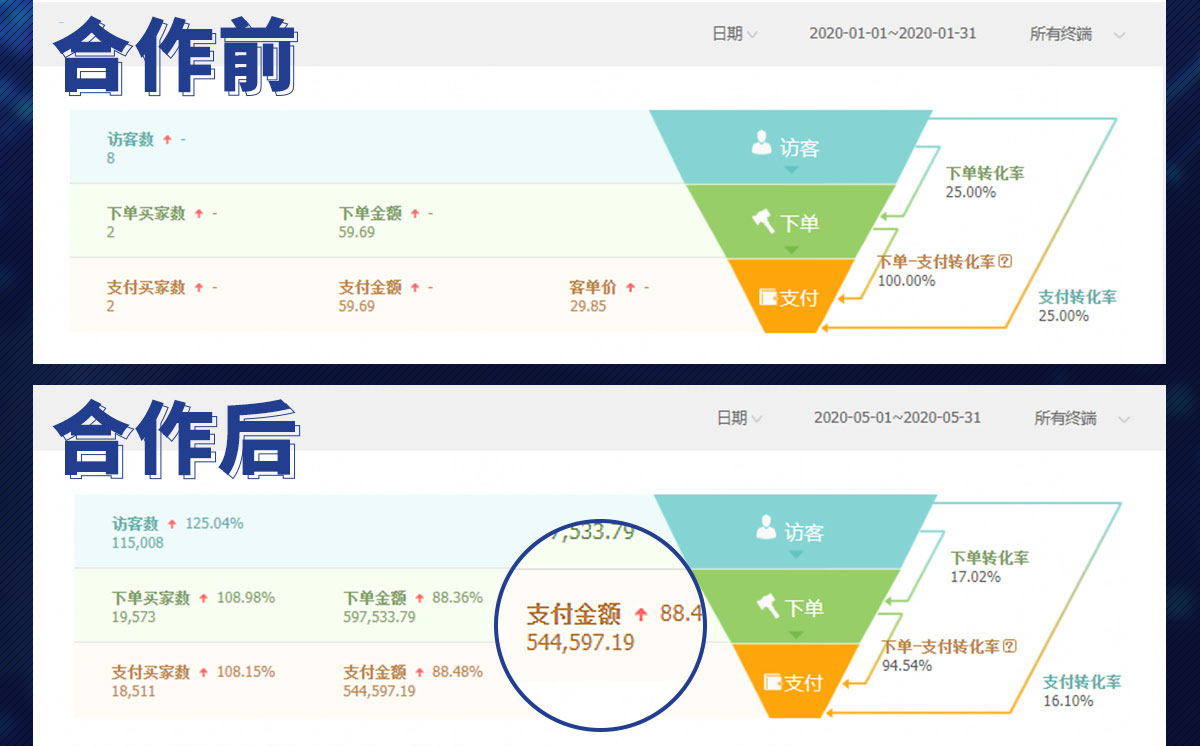
Task: Click help icon beside 下单-支付转化率 94.54%
Action: 1009,647
